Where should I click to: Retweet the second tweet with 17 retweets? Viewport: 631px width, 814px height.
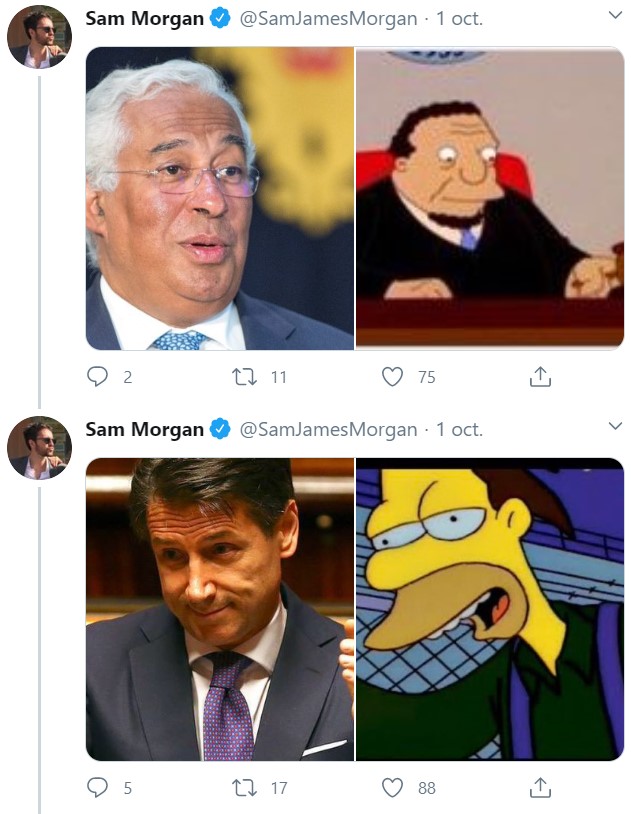pyautogui.click(x=244, y=787)
